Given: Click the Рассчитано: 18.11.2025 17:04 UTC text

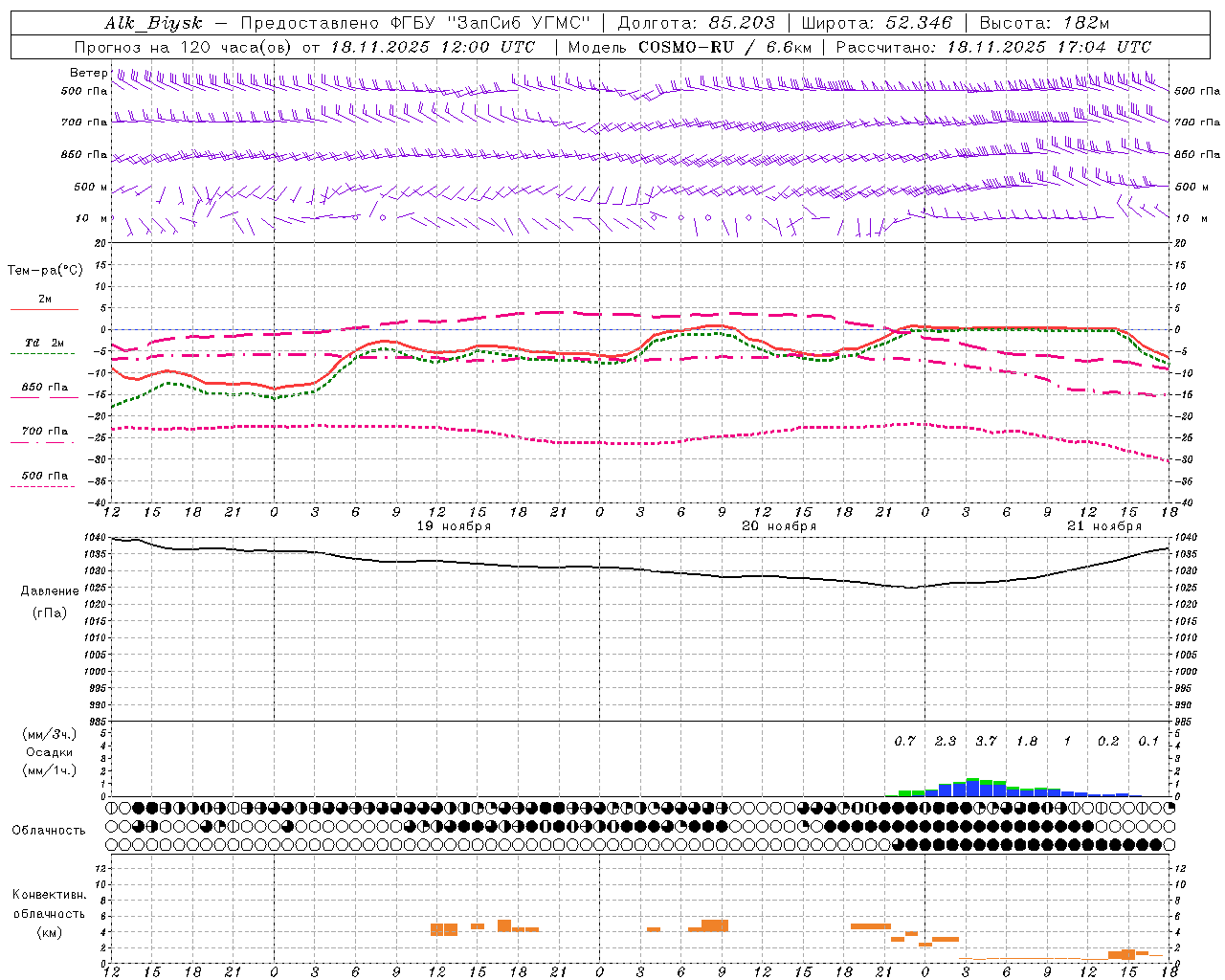Looking at the screenshot, I should point(993,47).
